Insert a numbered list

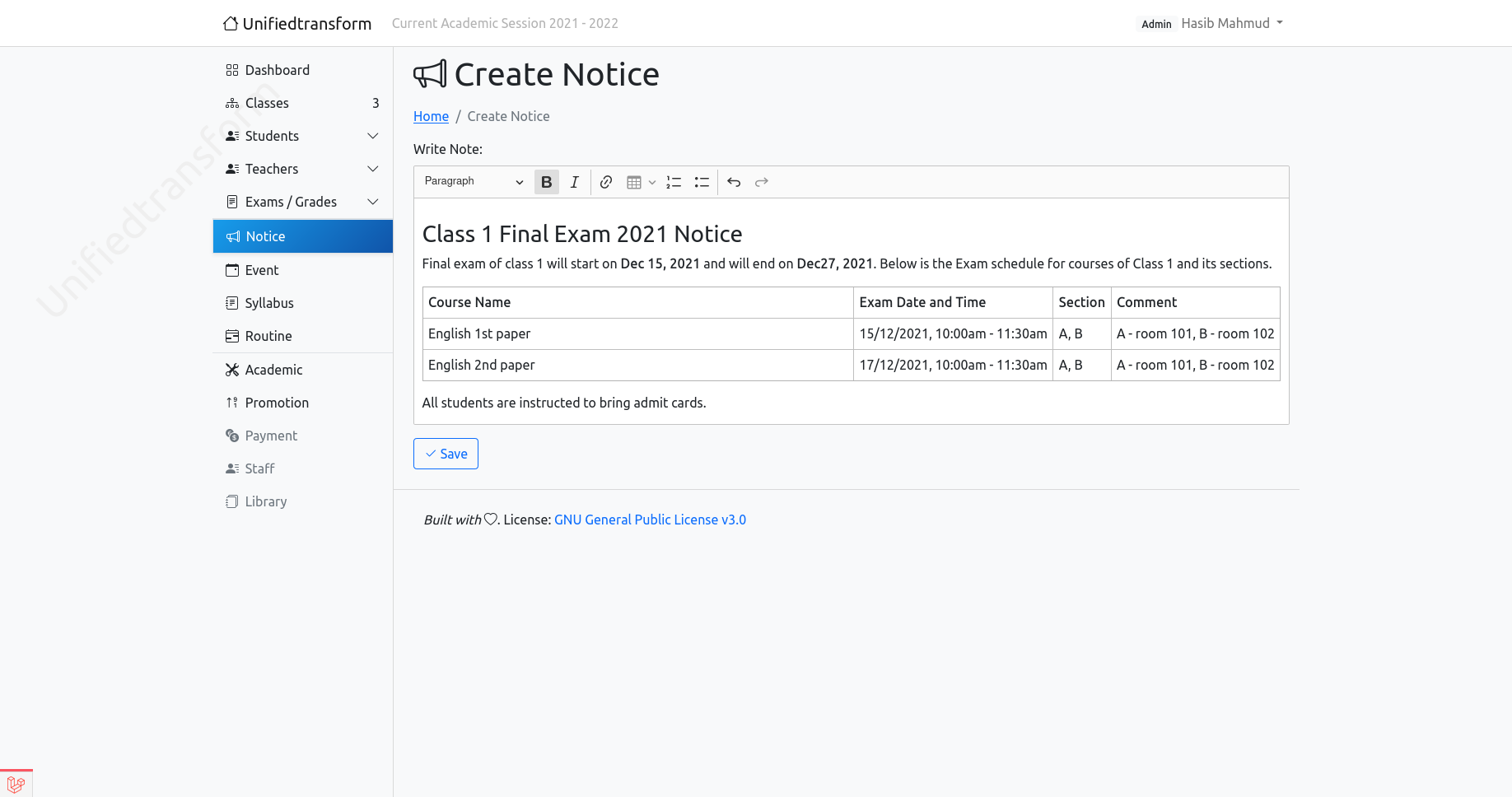pos(674,182)
